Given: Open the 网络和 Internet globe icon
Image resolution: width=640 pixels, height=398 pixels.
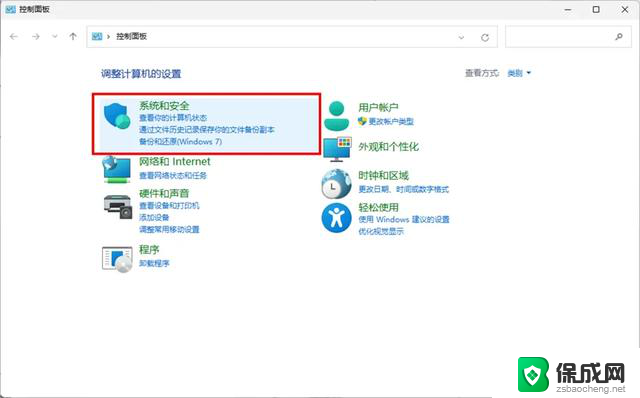Looking at the screenshot, I should [116, 169].
